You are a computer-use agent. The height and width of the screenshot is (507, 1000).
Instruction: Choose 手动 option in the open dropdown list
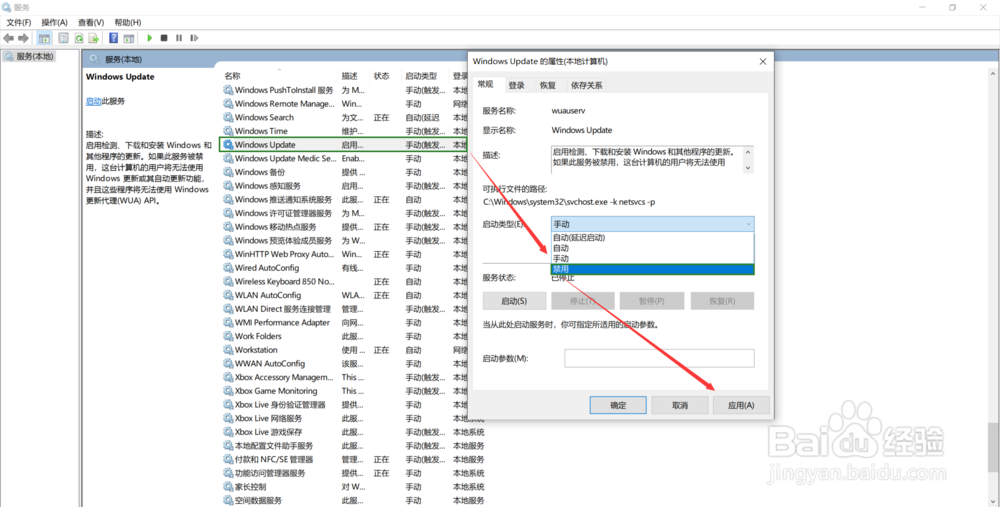tap(652, 259)
